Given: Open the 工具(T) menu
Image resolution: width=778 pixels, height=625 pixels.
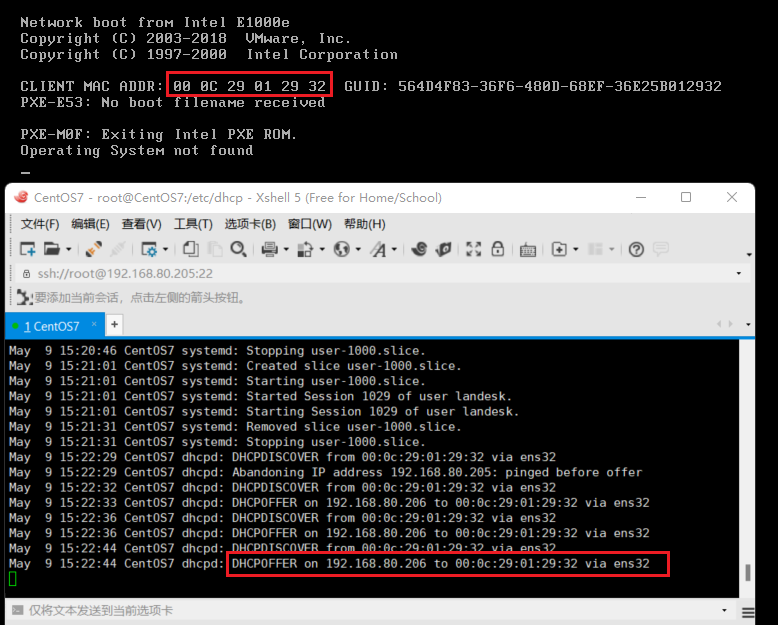Looking at the screenshot, I should pos(193,224).
